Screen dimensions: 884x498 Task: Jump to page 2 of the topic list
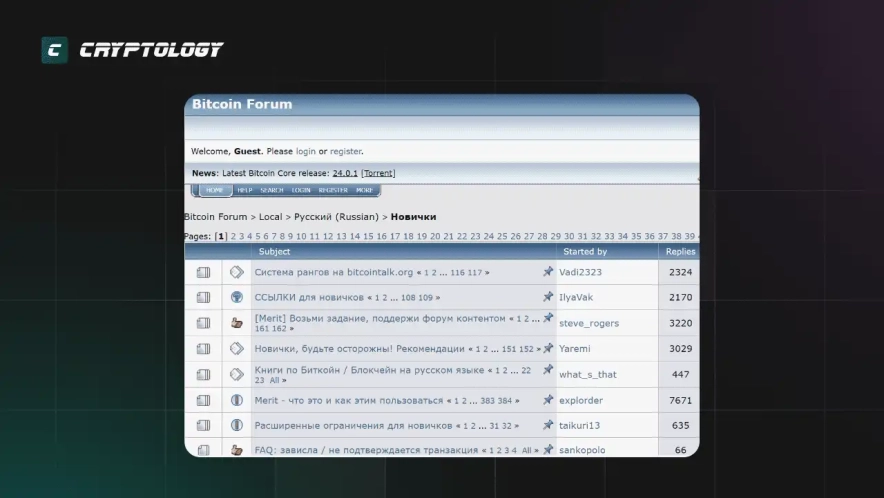tap(234, 237)
